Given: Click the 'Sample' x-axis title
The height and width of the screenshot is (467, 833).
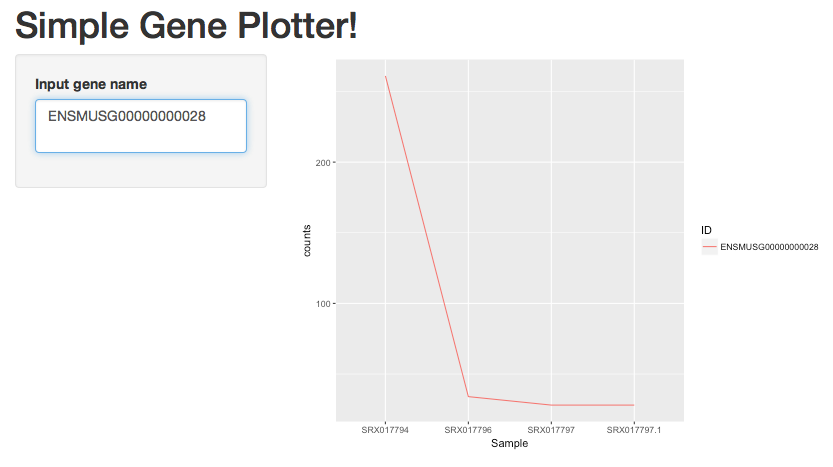Looking at the screenshot, I should [509, 443].
